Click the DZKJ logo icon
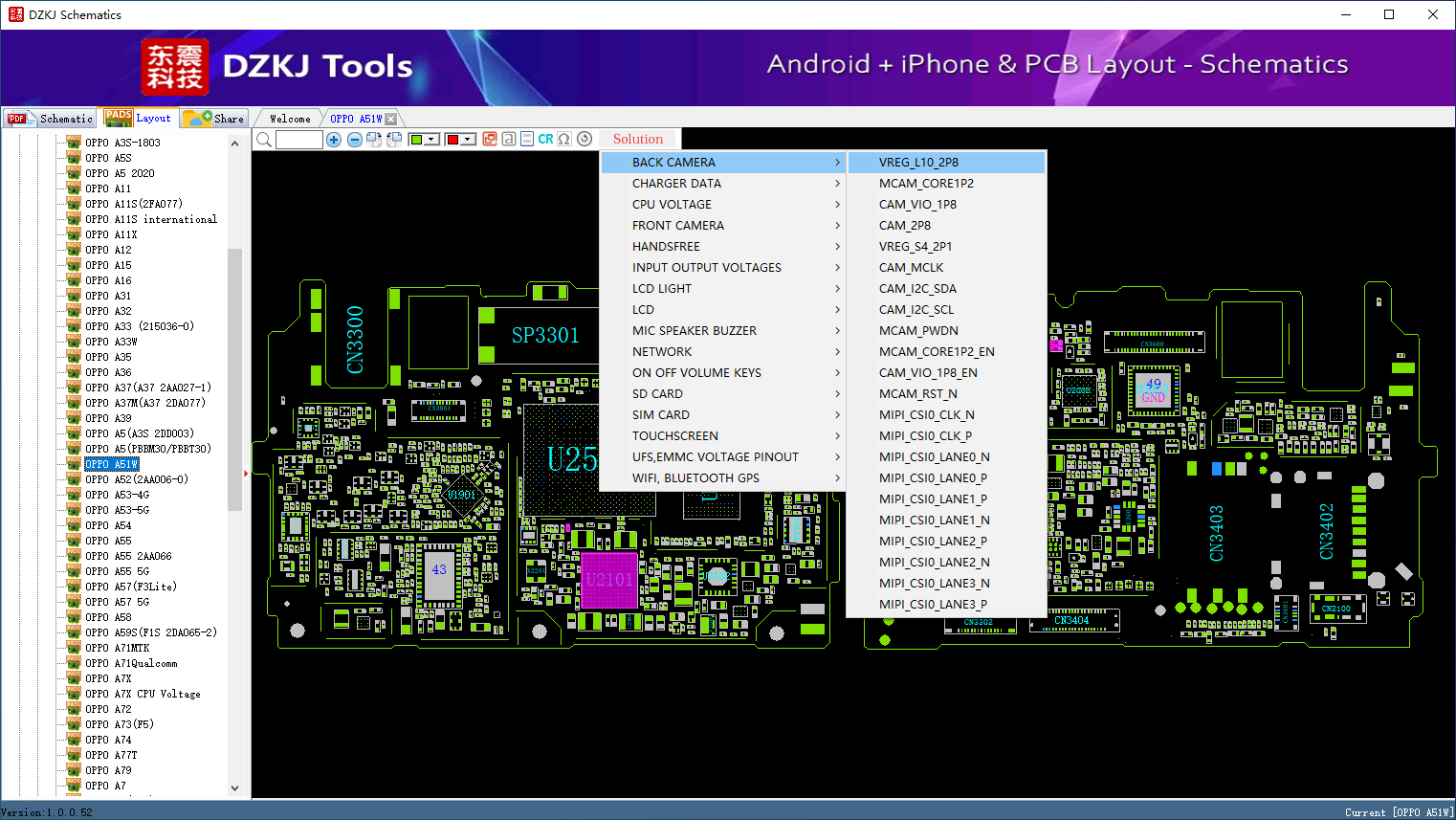The height and width of the screenshot is (820, 1456). [174, 67]
